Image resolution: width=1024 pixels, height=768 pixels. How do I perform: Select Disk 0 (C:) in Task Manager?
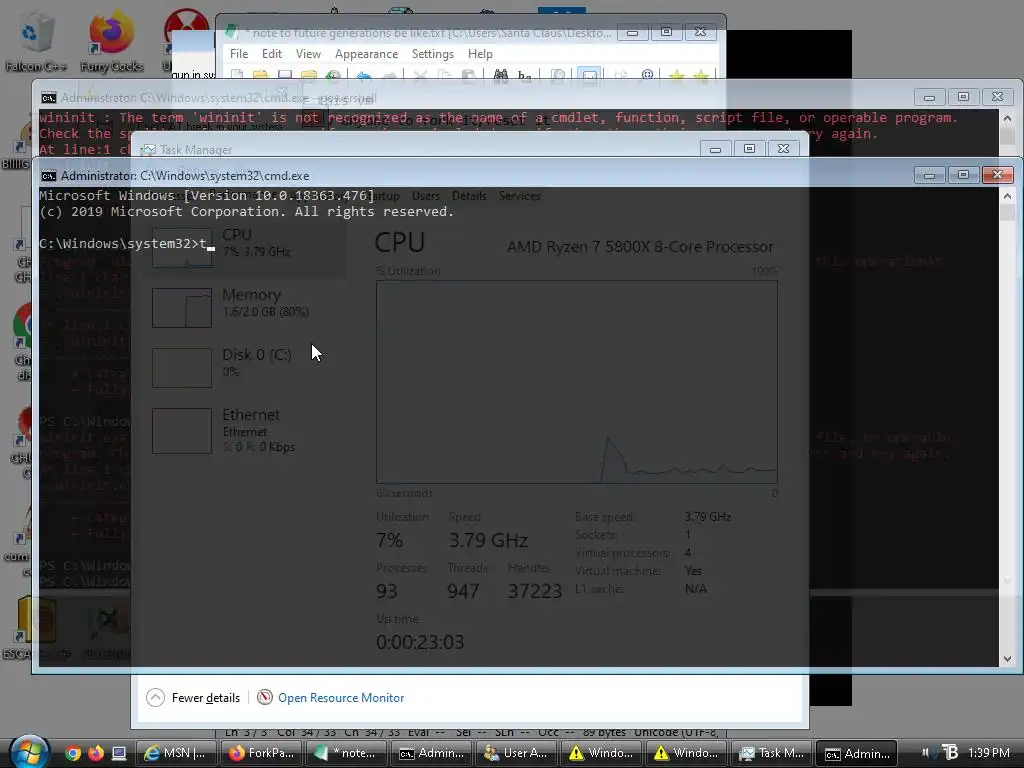[x=246, y=367]
